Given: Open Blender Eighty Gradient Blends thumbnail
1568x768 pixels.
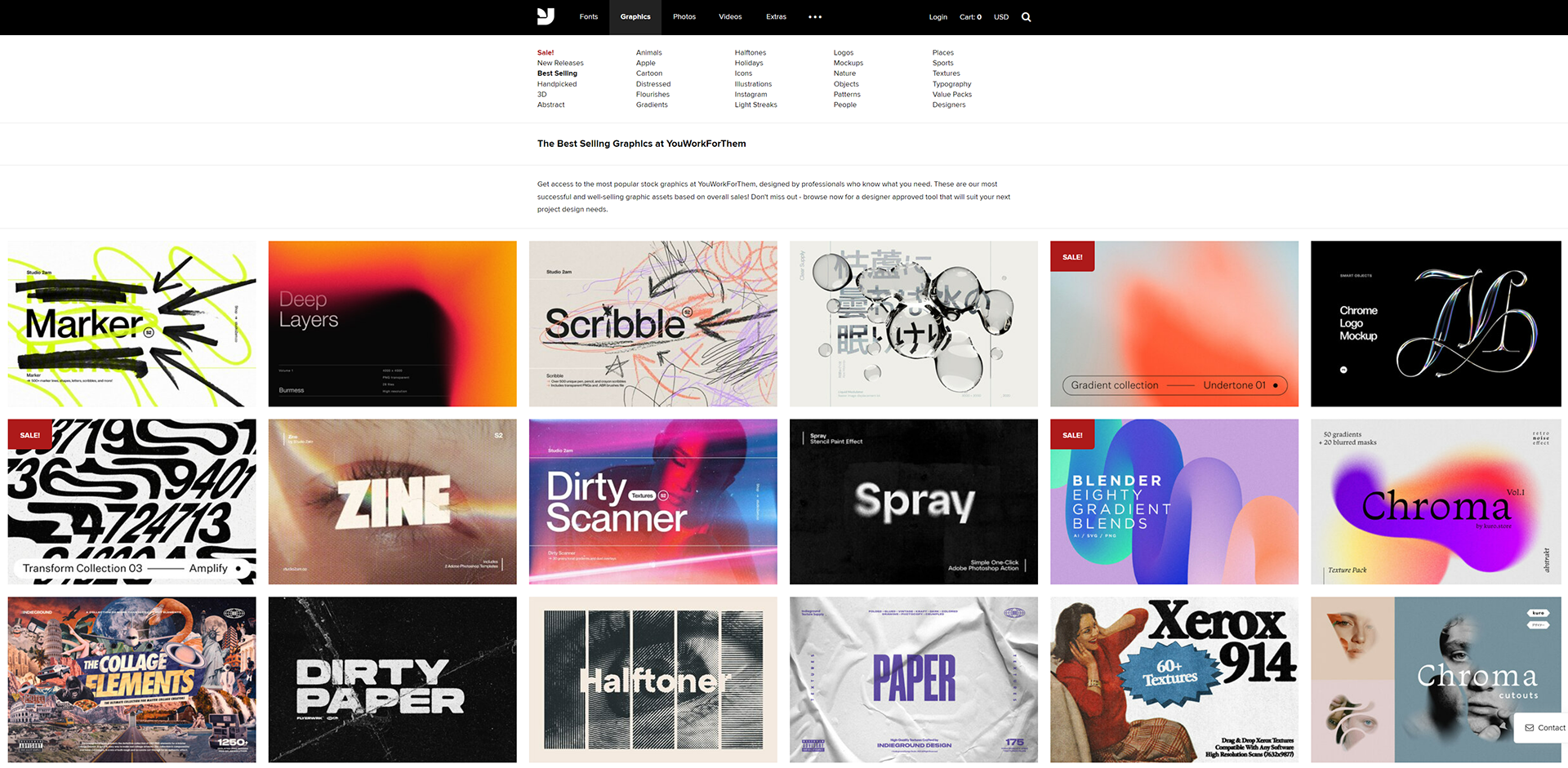Looking at the screenshot, I should coord(1174,502).
